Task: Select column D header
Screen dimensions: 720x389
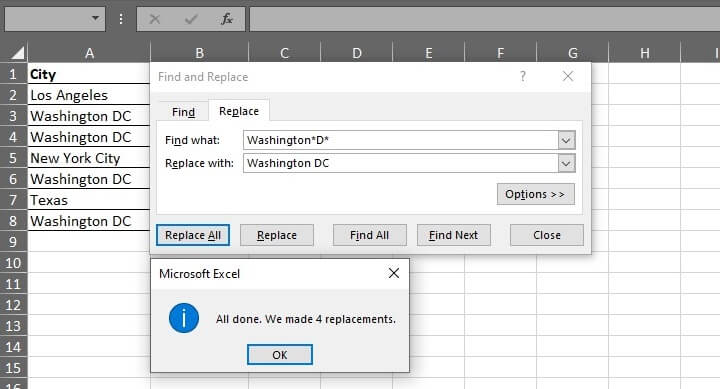Action: pyautogui.click(x=356, y=53)
